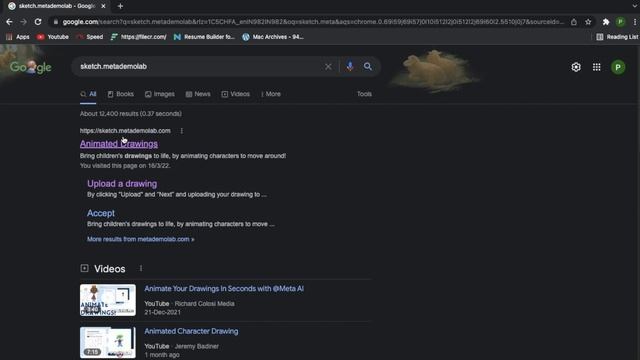
Task: Select the All results tab
Action: coord(88,94)
